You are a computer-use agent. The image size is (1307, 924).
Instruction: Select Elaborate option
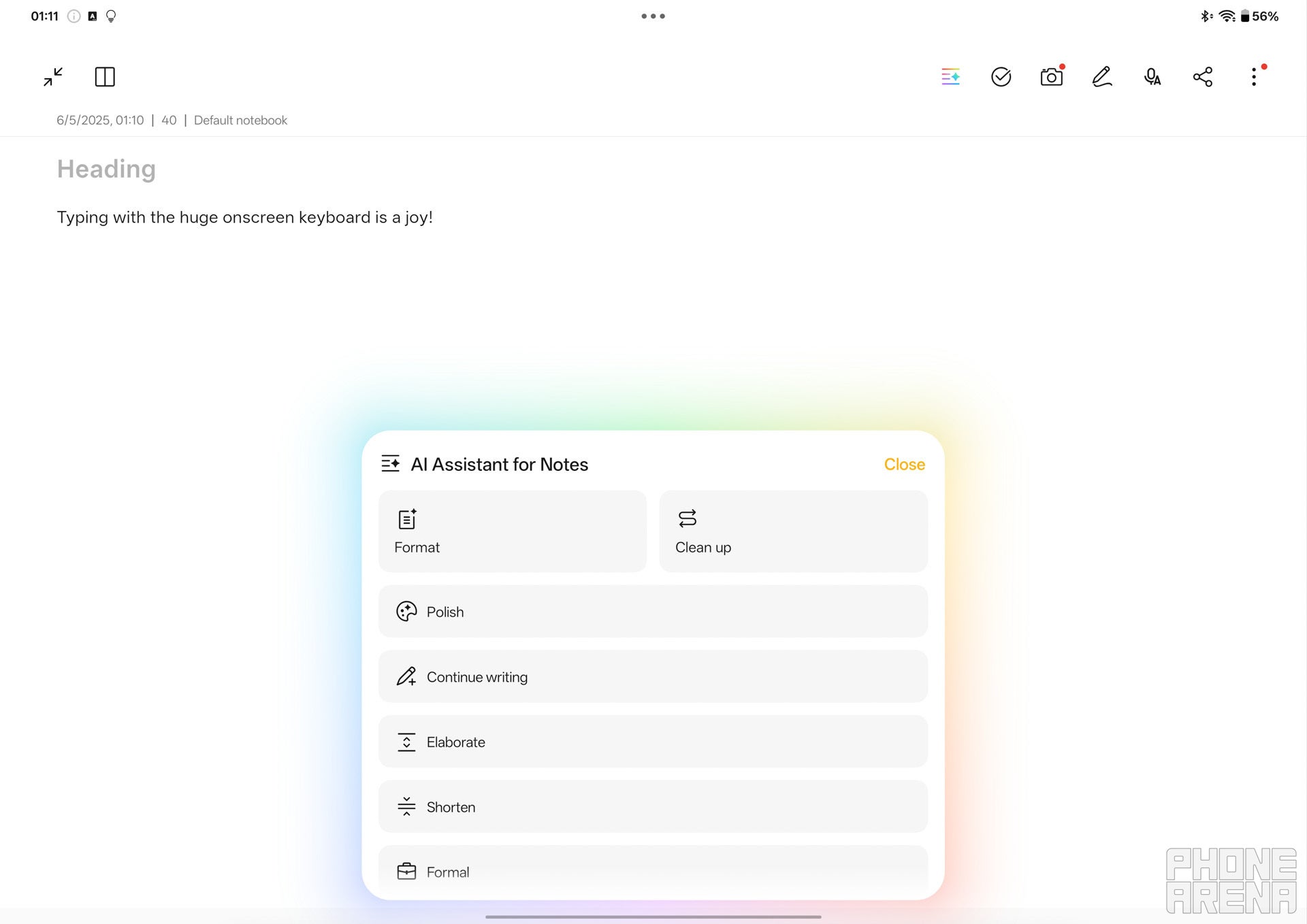(x=652, y=742)
